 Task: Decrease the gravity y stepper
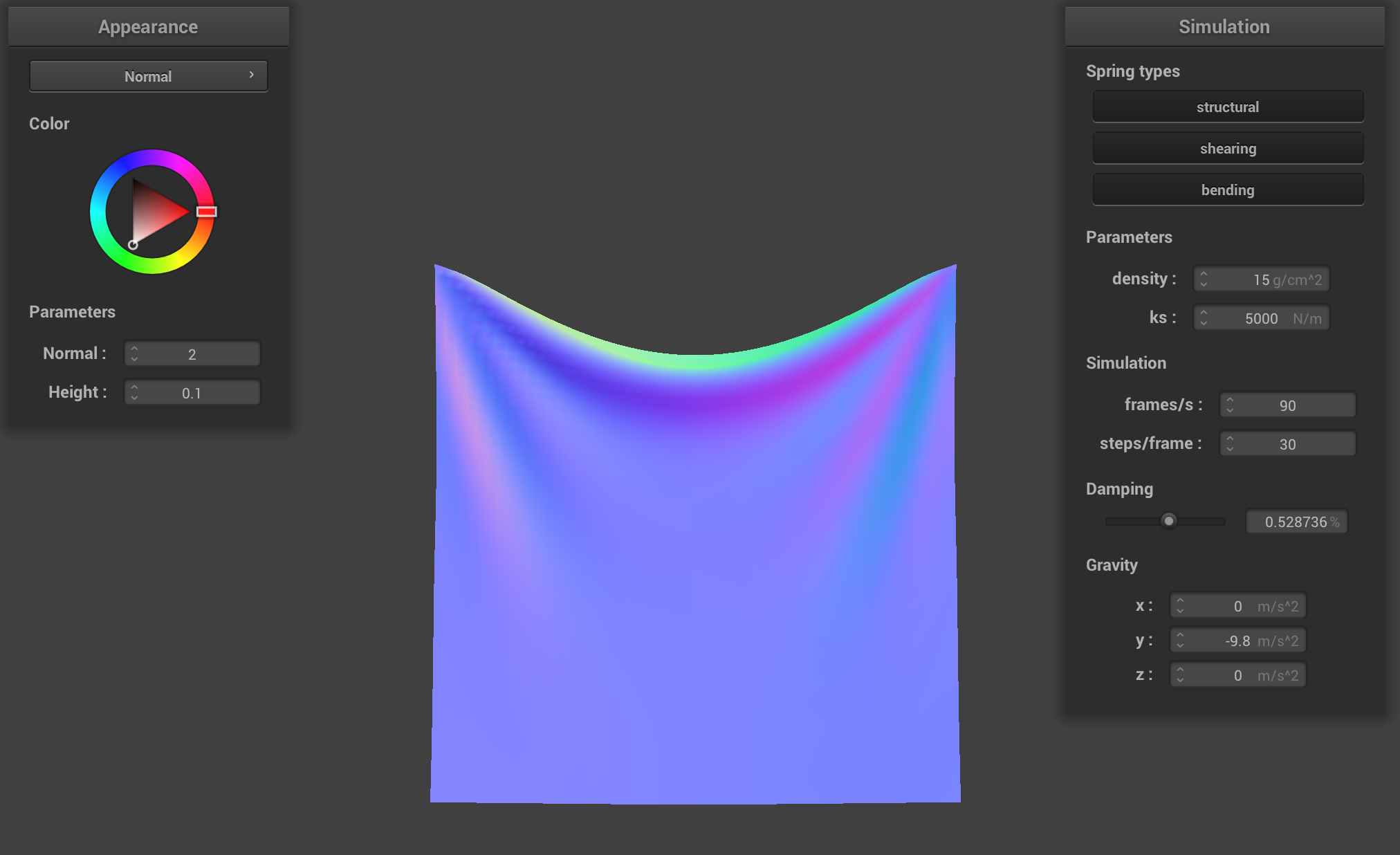pyautogui.click(x=1180, y=645)
